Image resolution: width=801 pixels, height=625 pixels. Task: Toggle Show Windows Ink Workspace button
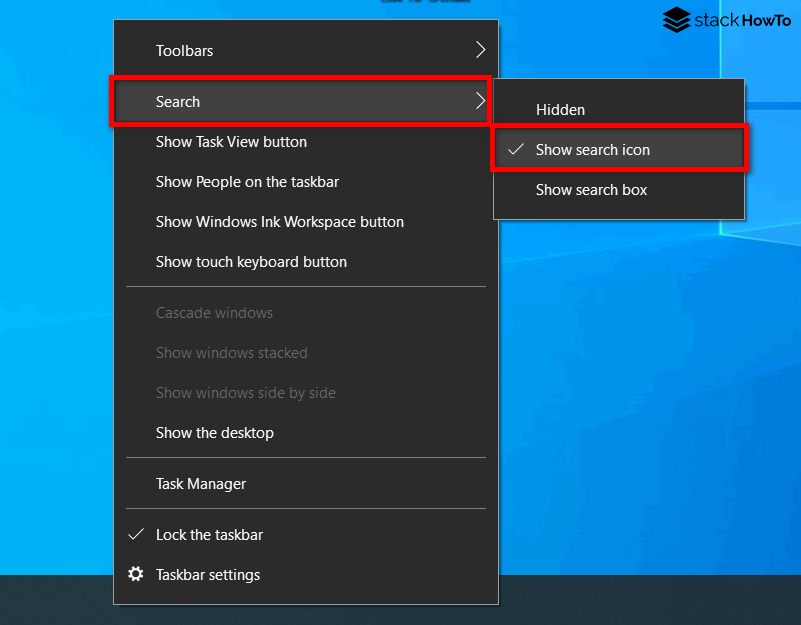[x=279, y=221]
